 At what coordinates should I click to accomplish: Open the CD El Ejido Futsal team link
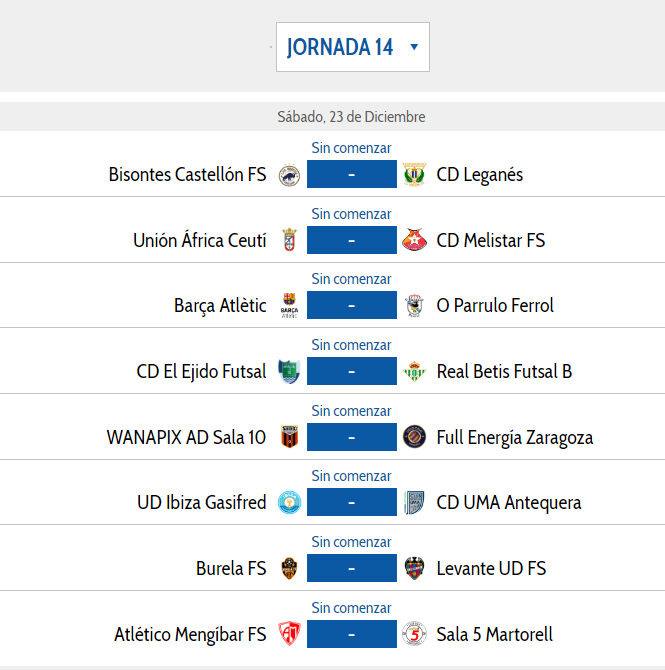[x=201, y=372]
